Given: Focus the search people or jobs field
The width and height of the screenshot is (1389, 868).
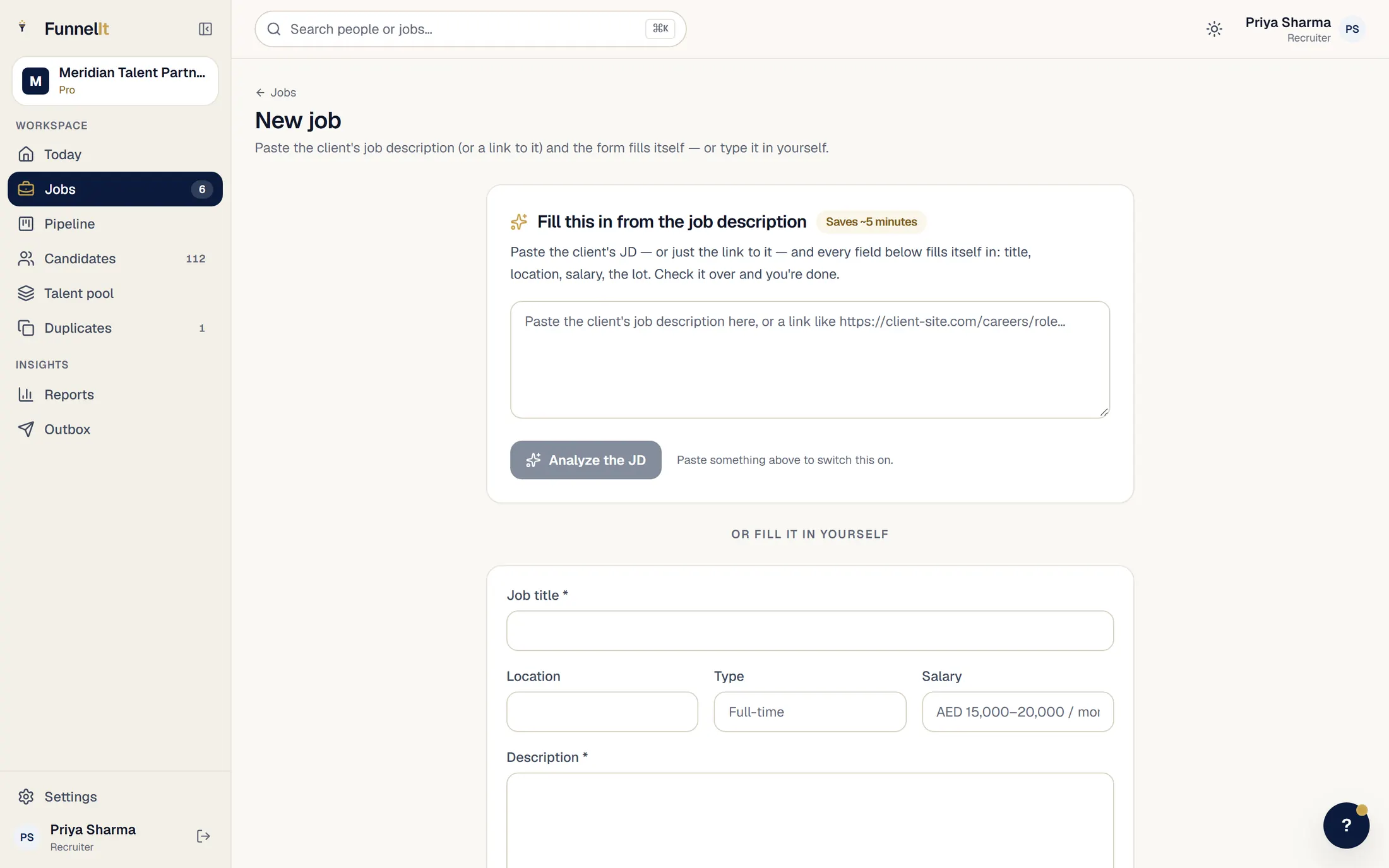Looking at the screenshot, I should 470,29.
